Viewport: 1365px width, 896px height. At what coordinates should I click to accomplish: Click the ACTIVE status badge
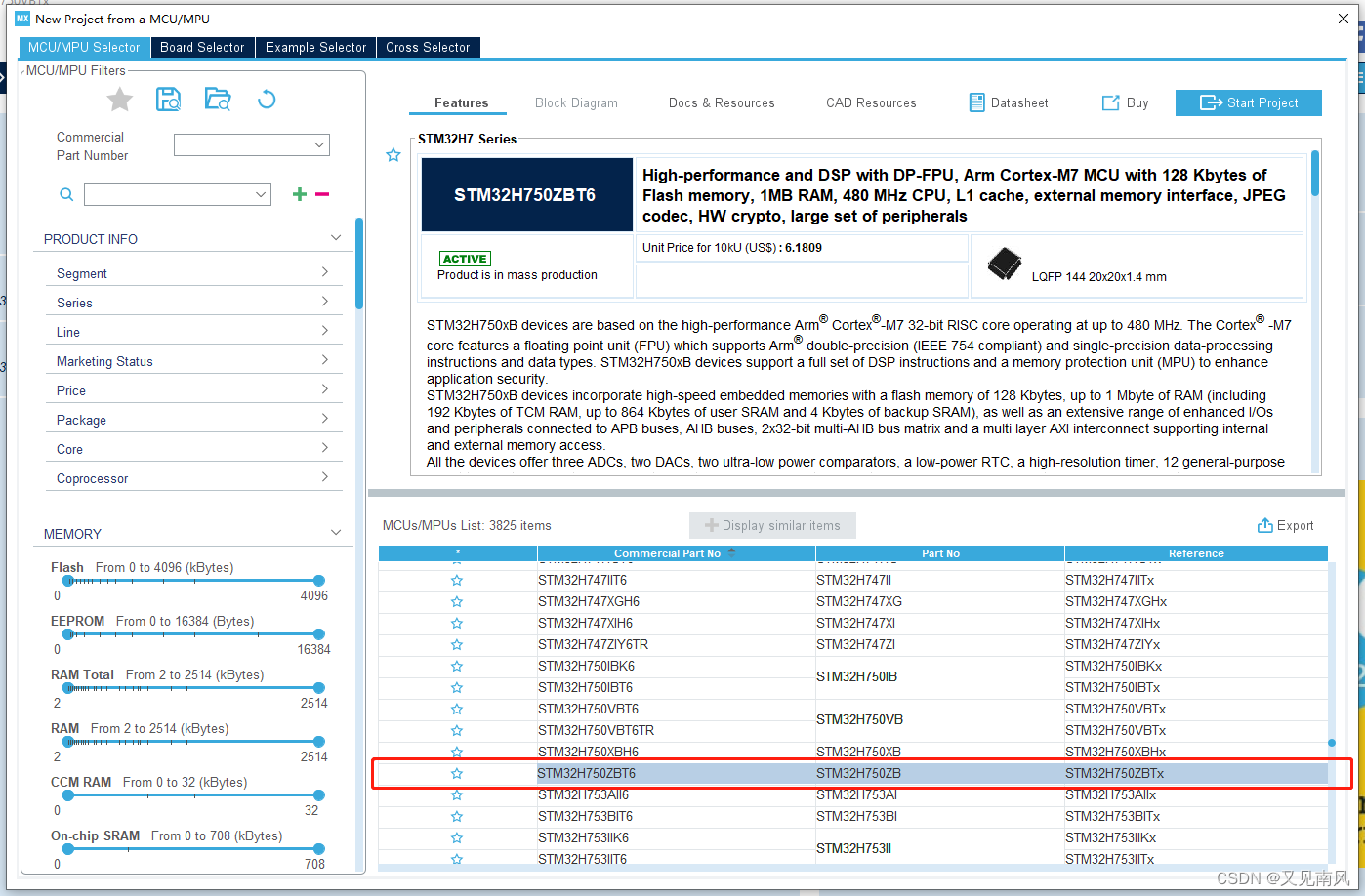[465, 259]
